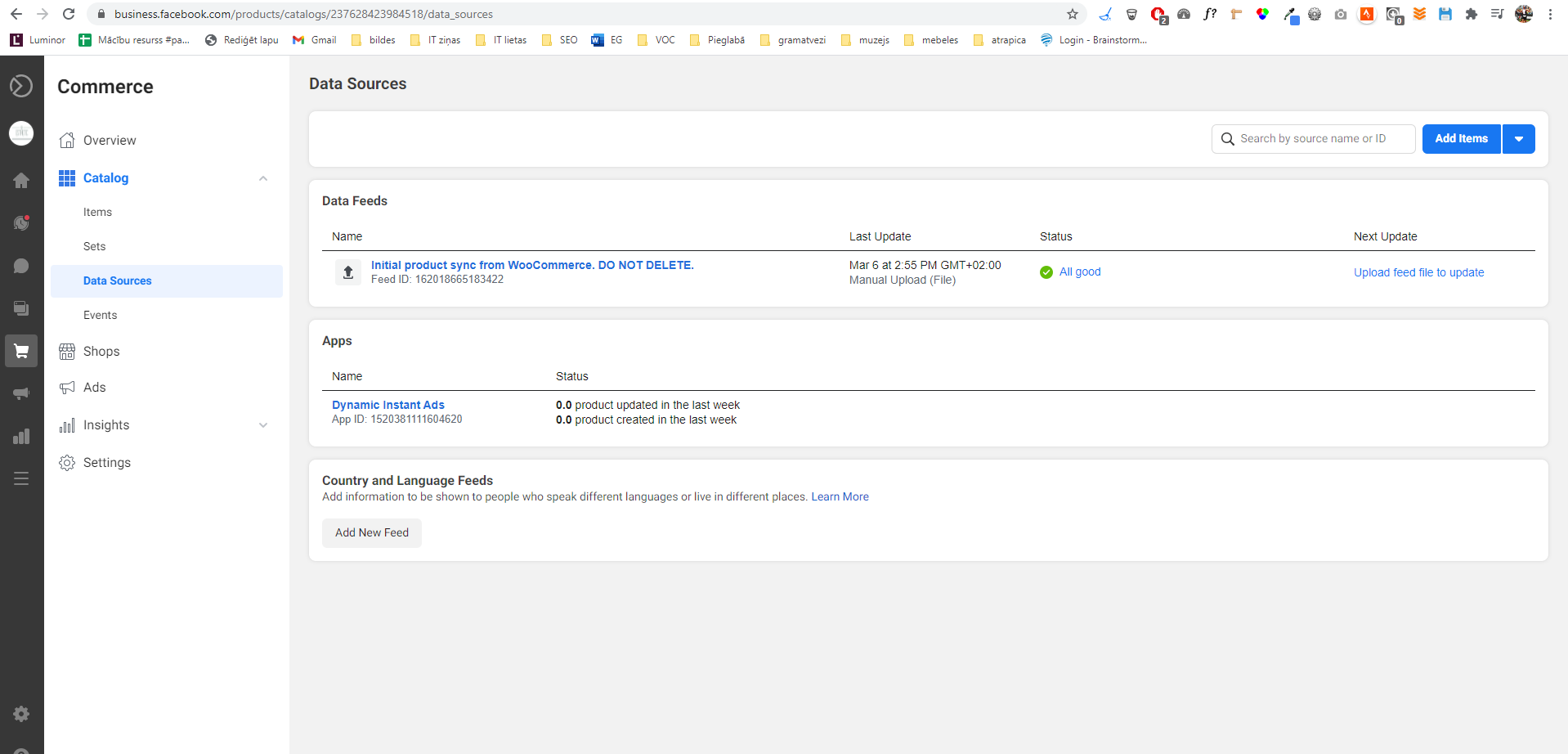1568x754 pixels.
Task: Click the Next Update column header
Action: (x=1386, y=236)
